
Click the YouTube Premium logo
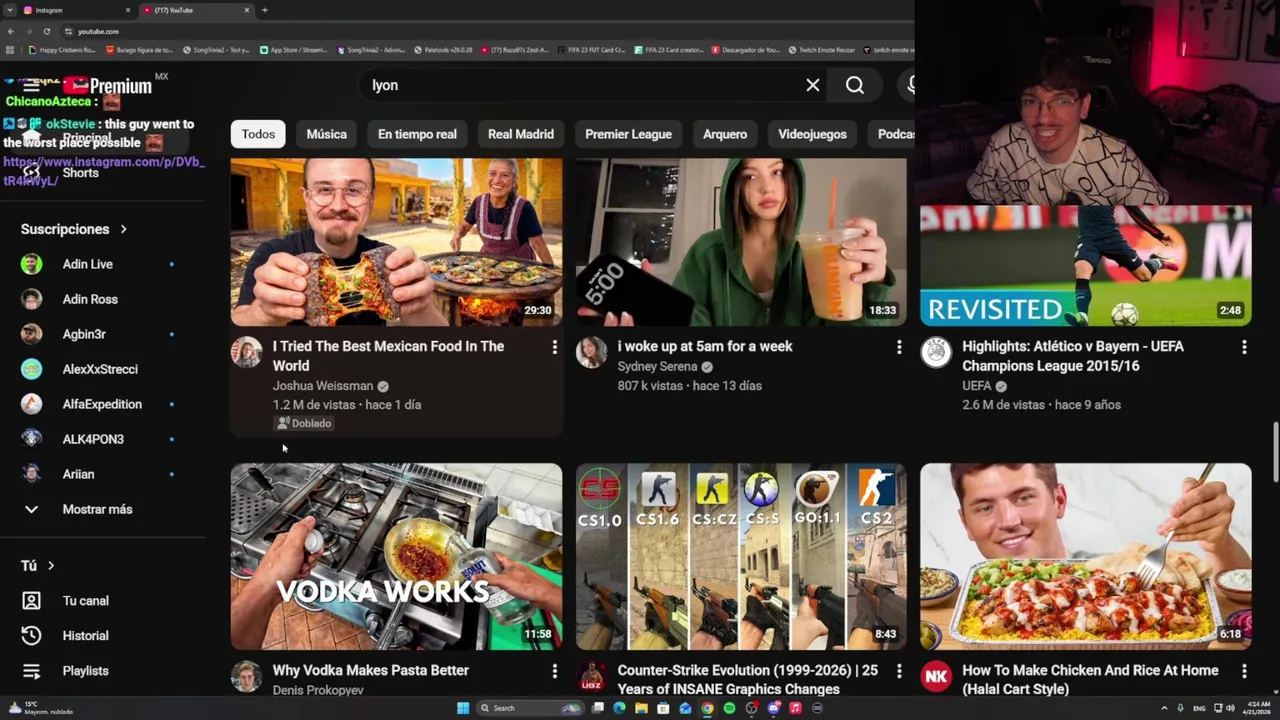pyautogui.click(x=107, y=86)
